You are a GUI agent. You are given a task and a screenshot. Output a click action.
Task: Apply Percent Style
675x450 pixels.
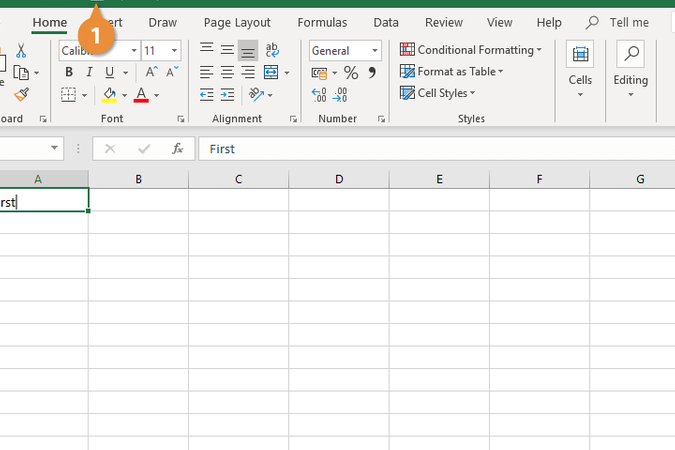click(351, 72)
